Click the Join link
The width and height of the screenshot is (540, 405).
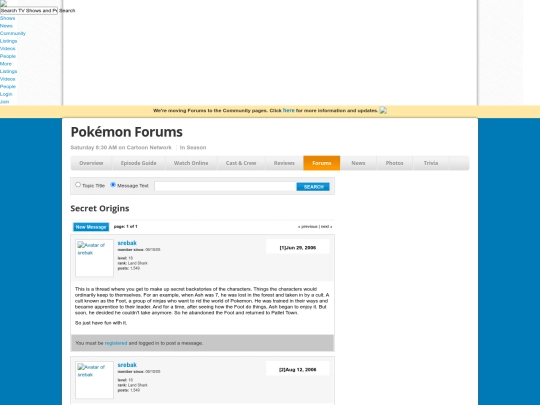(4, 102)
